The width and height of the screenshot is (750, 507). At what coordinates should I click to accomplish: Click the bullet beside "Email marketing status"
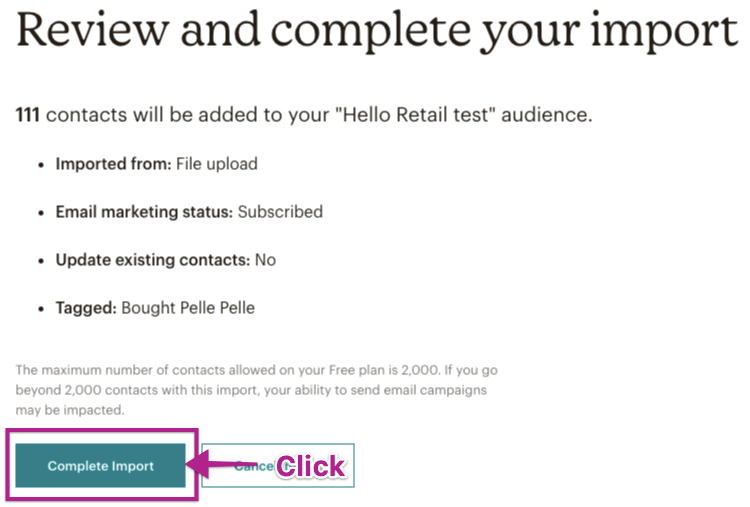(x=41, y=213)
